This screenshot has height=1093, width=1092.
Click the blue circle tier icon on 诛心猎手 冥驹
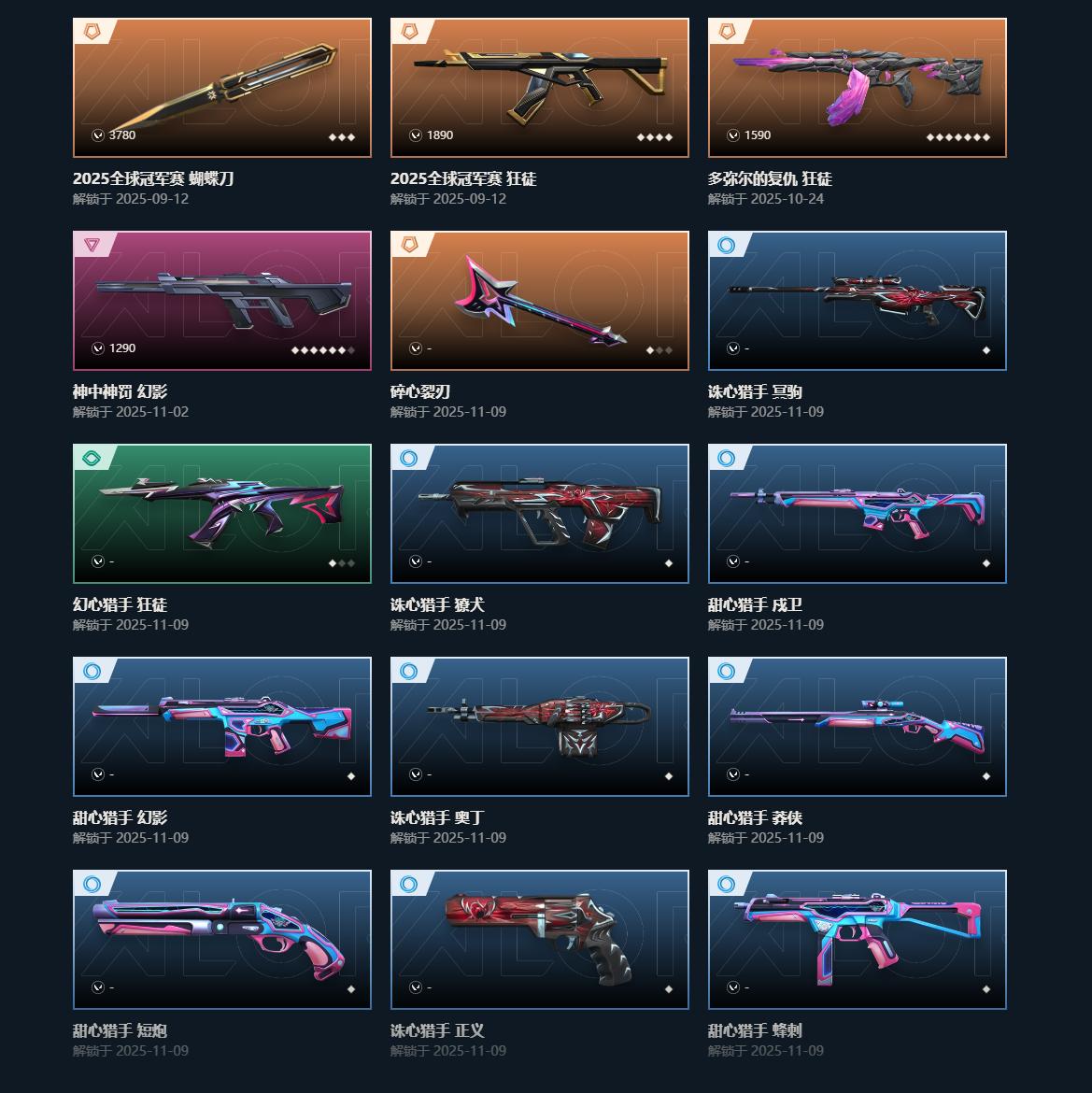pyautogui.click(x=726, y=246)
